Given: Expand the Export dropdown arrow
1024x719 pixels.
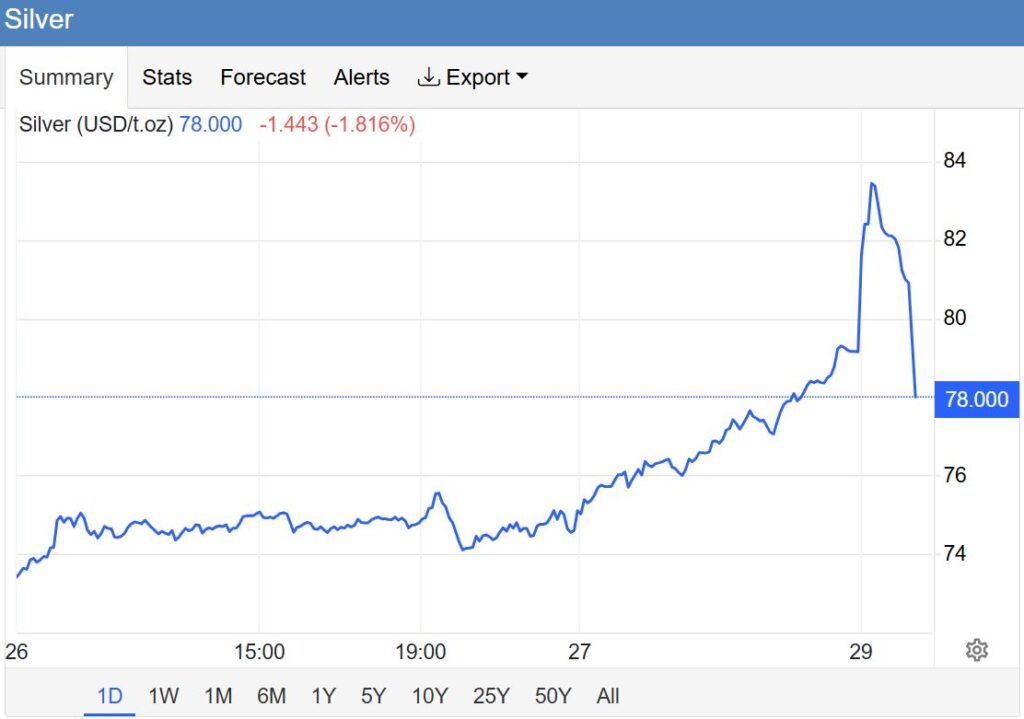Looking at the screenshot, I should pyautogui.click(x=521, y=77).
